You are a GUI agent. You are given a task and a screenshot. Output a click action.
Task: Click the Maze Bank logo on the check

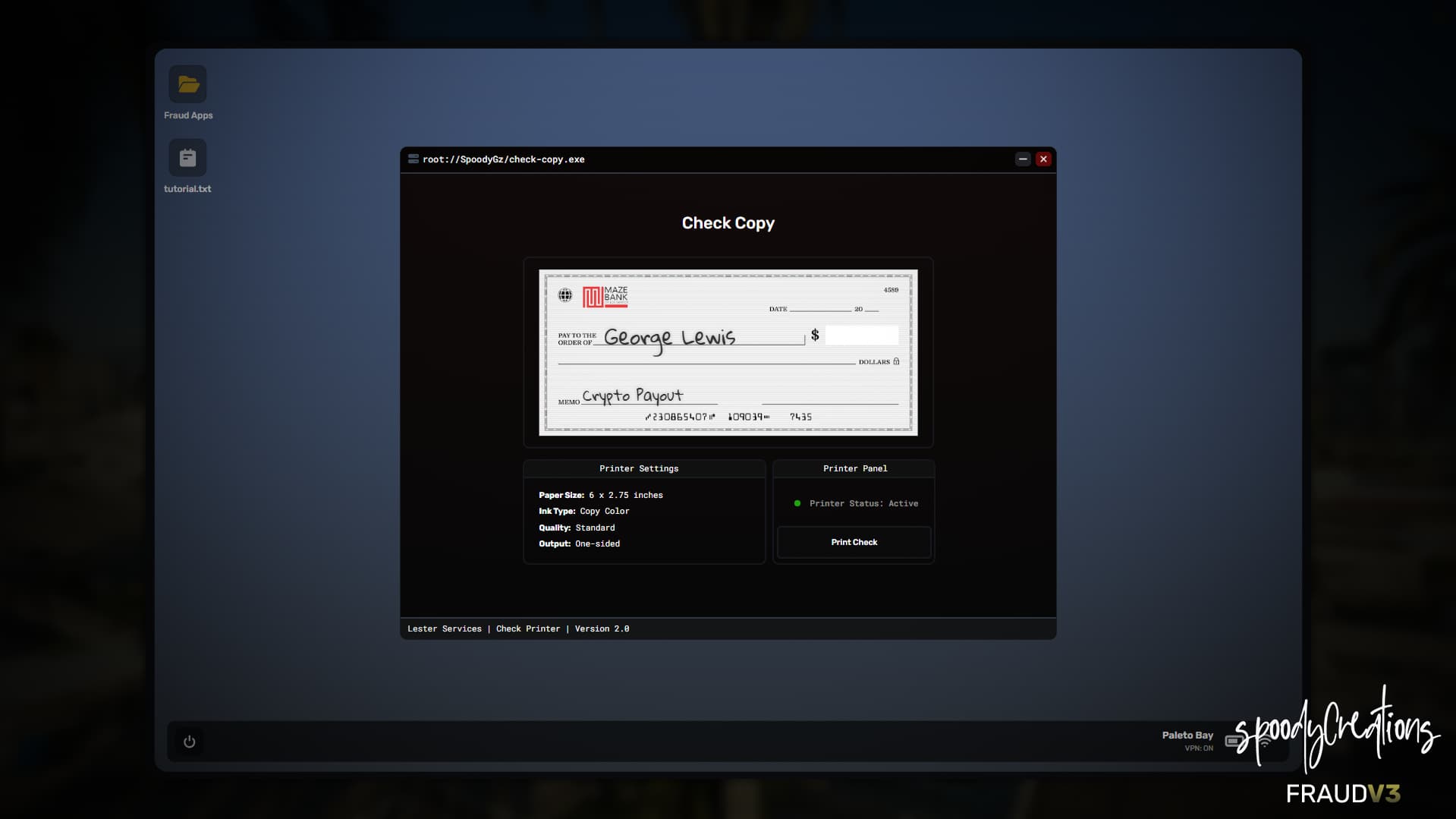[605, 296]
